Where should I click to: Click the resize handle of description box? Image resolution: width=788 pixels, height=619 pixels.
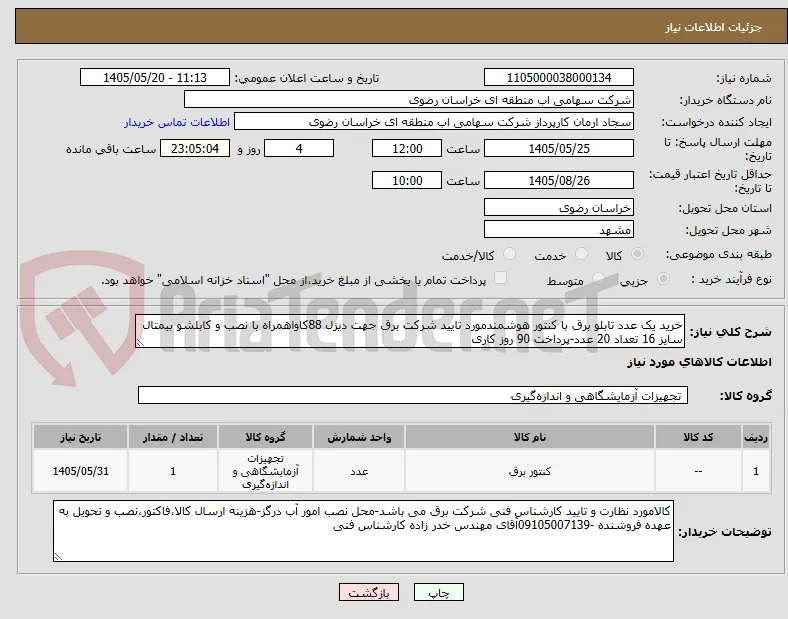pos(140,343)
